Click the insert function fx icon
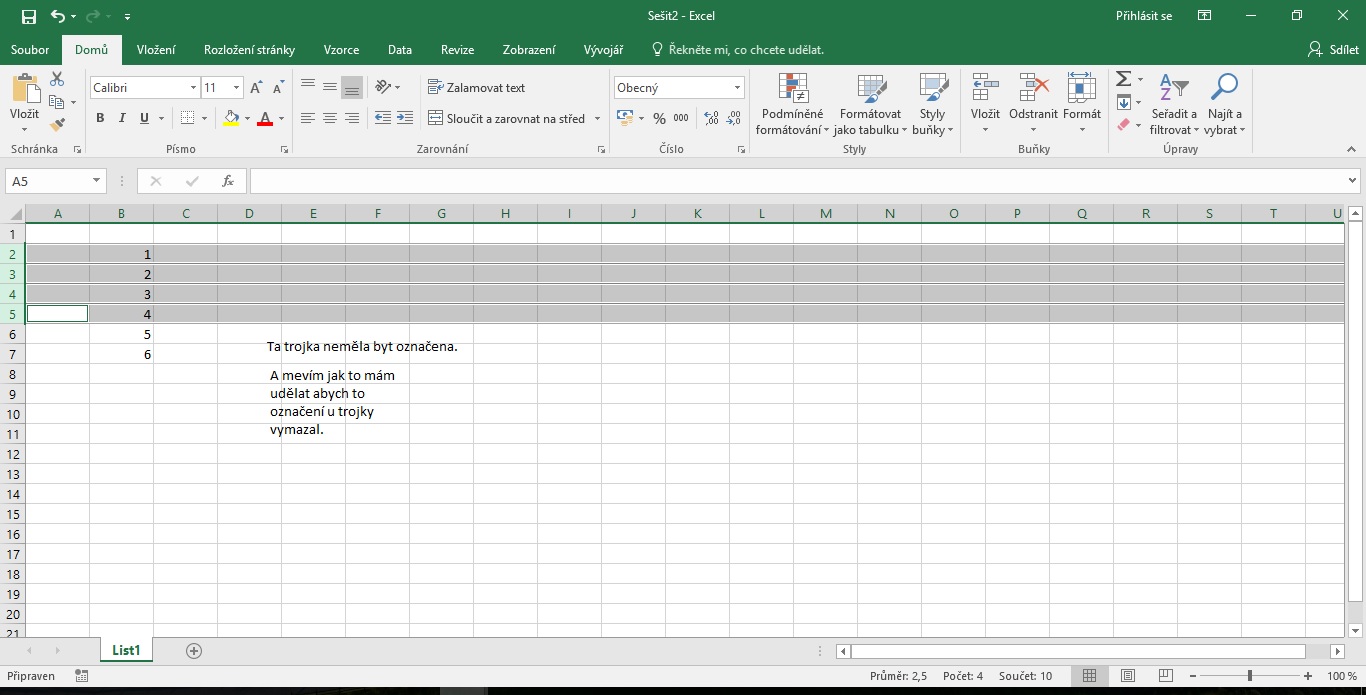Screen dimensions: 1366x695 tap(228, 181)
